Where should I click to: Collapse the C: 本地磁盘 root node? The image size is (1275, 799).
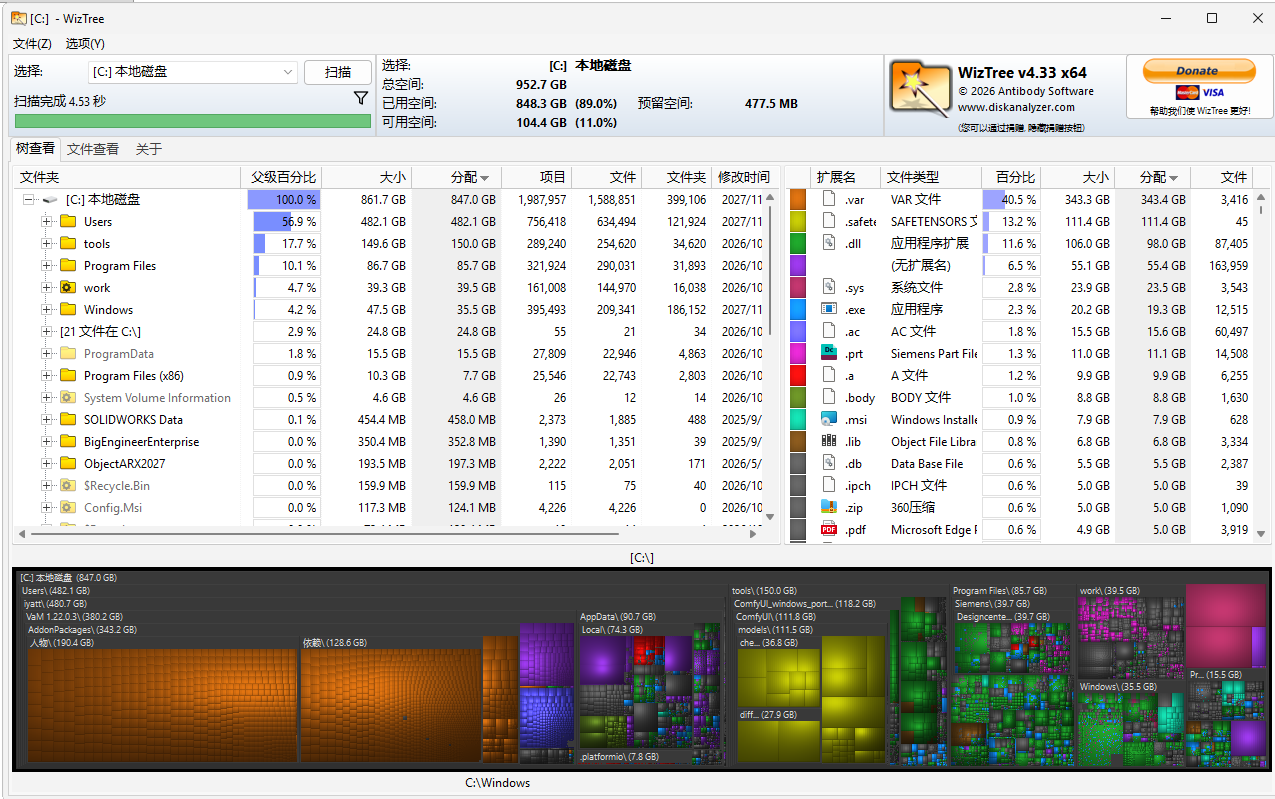[29, 199]
